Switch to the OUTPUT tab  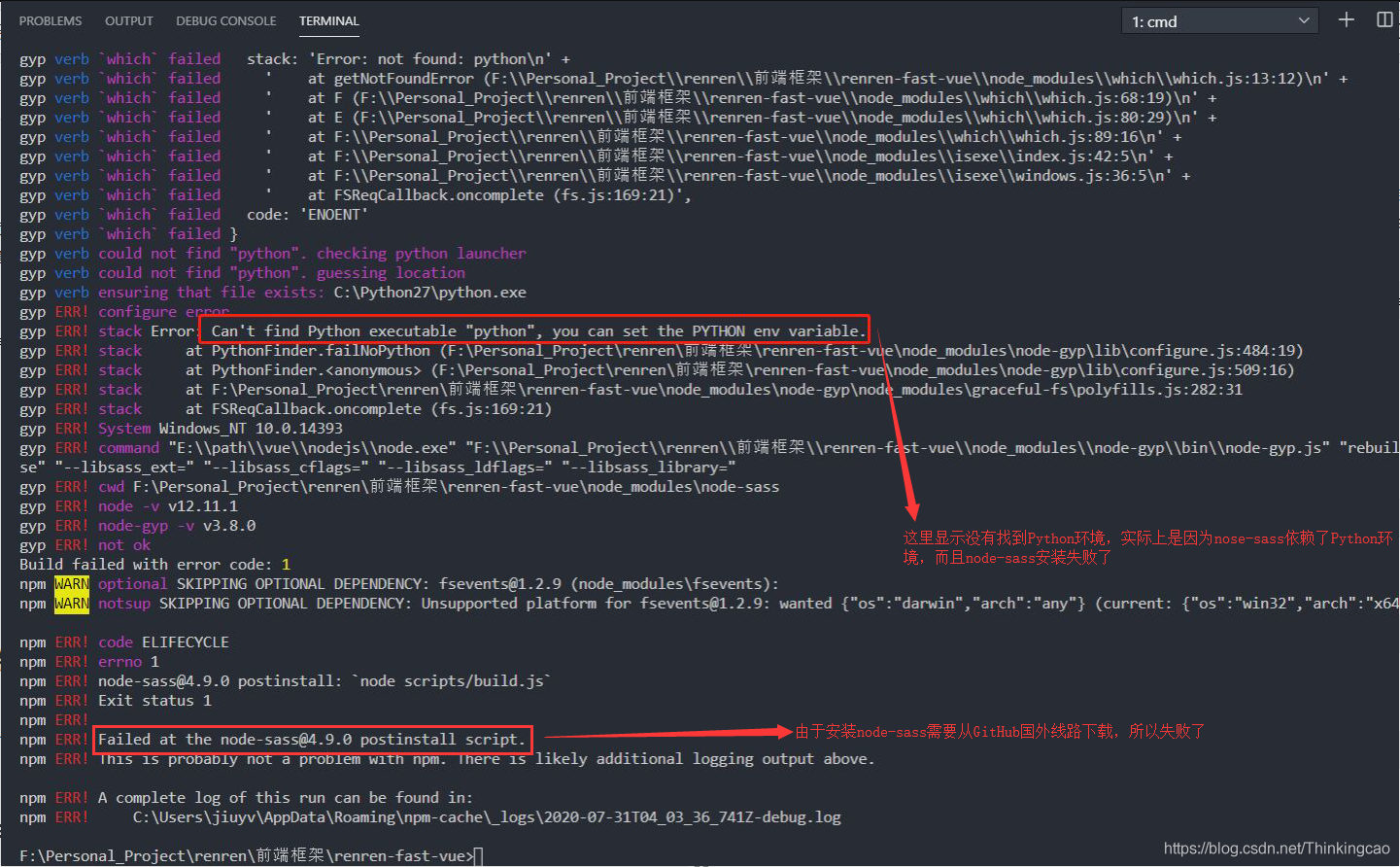tap(128, 20)
